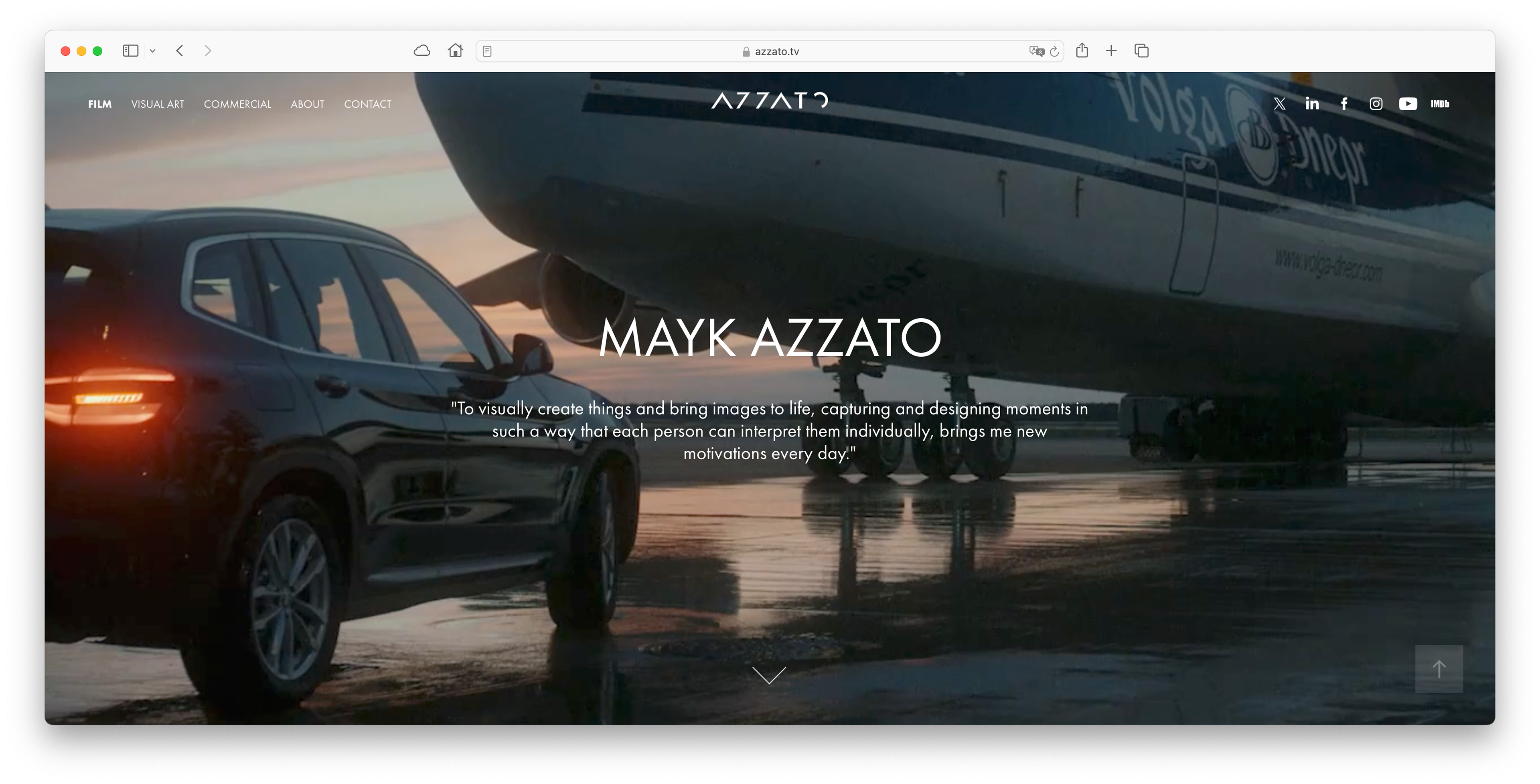Image resolution: width=1540 pixels, height=784 pixels.
Task: Go to the browser home page
Action: [456, 51]
